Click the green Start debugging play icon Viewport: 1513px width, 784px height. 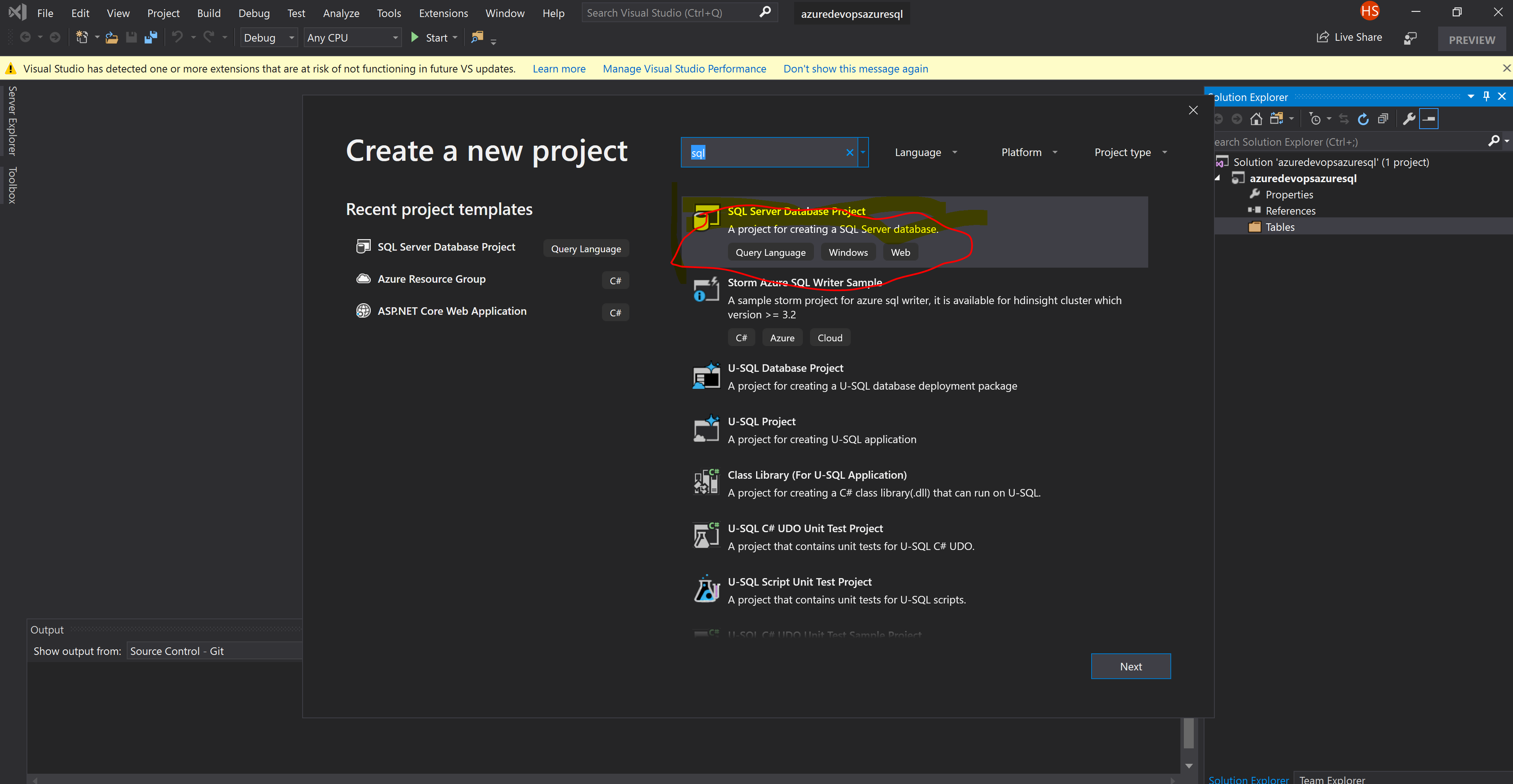tap(415, 38)
